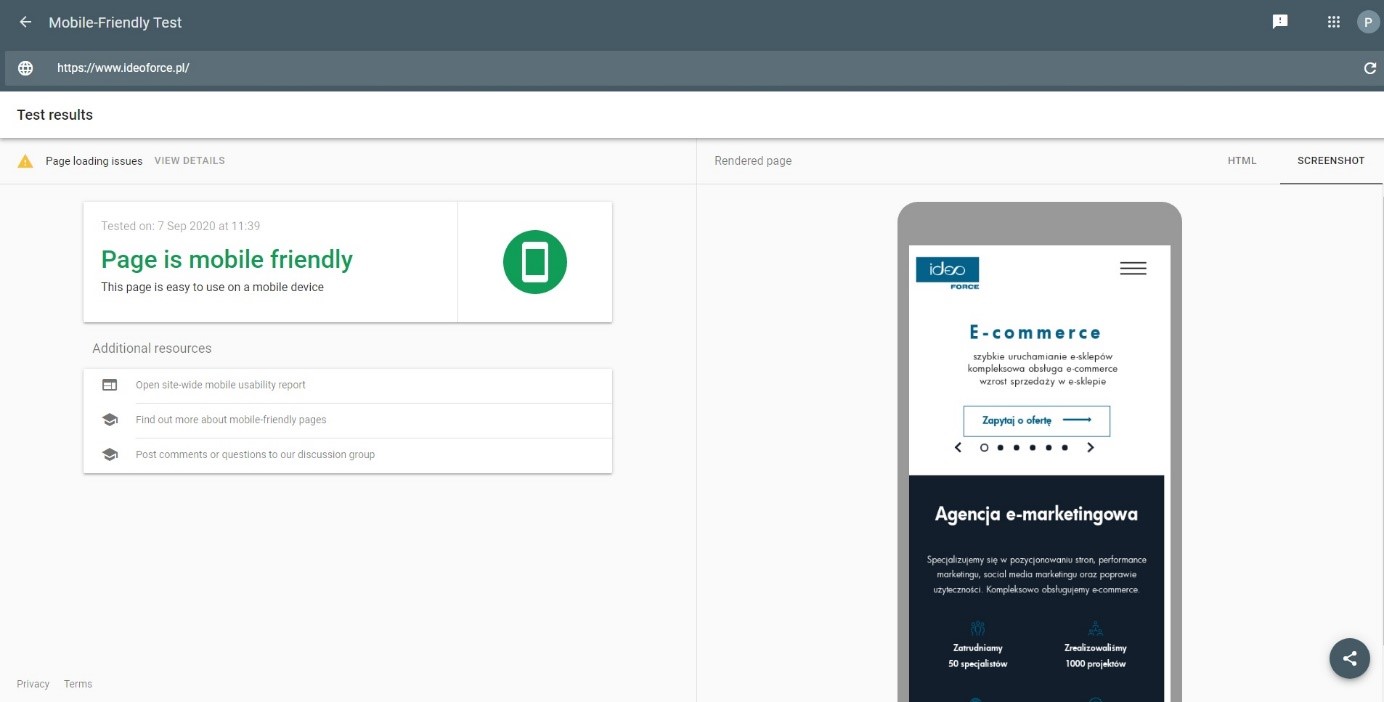Open the Privacy link in footer

pos(33,684)
